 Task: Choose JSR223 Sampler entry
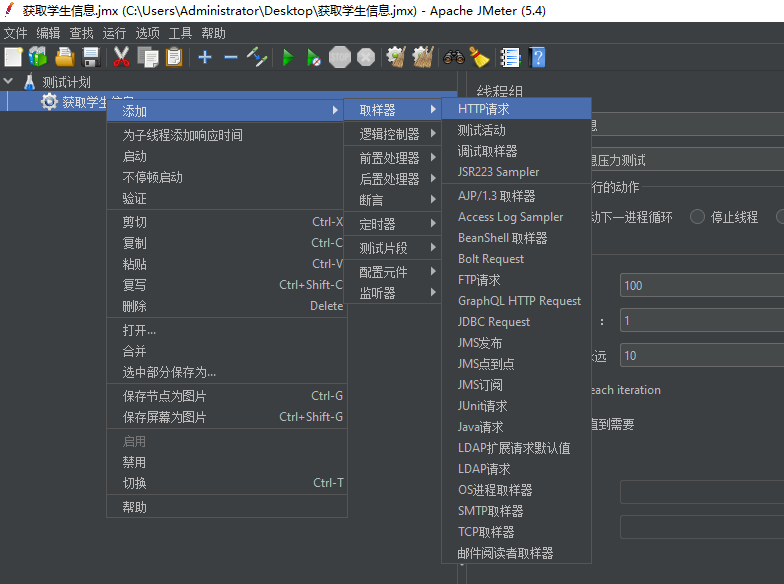click(516, 172)
